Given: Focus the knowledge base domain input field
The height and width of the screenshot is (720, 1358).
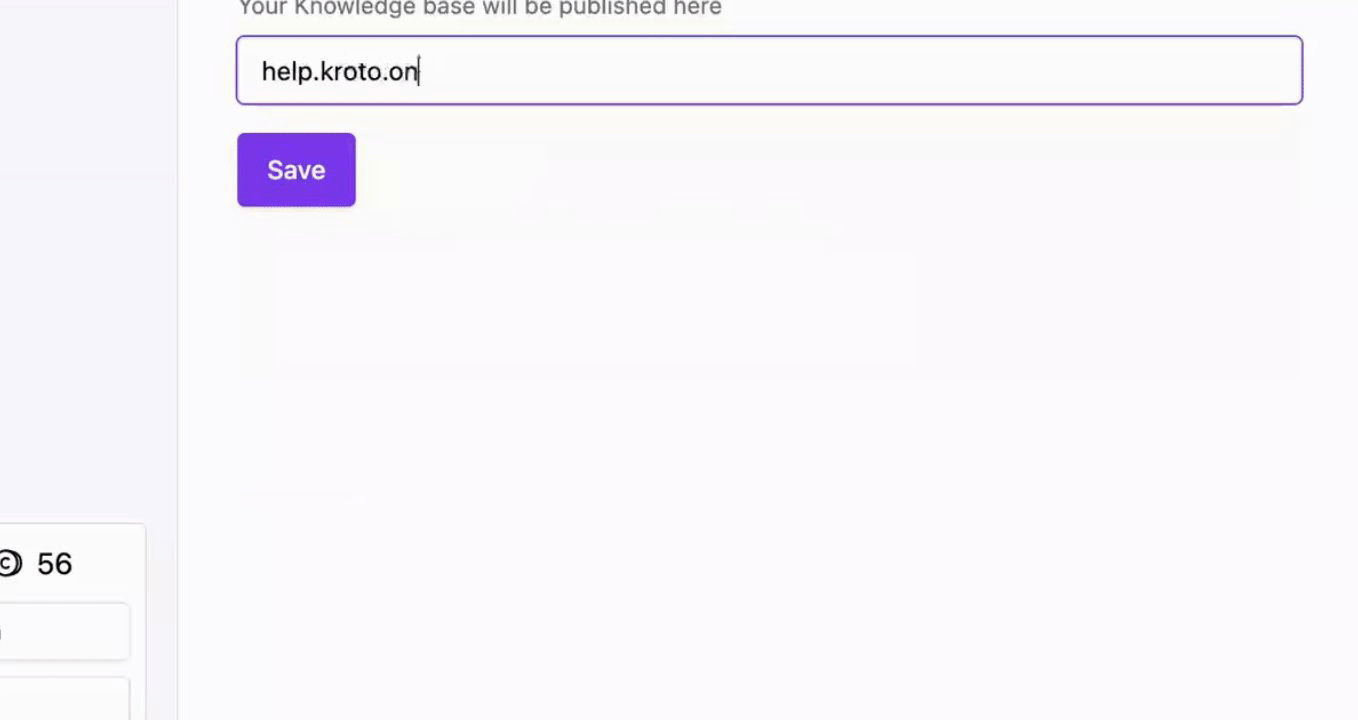Looking at the screenshot, I should tap(769, 70).
